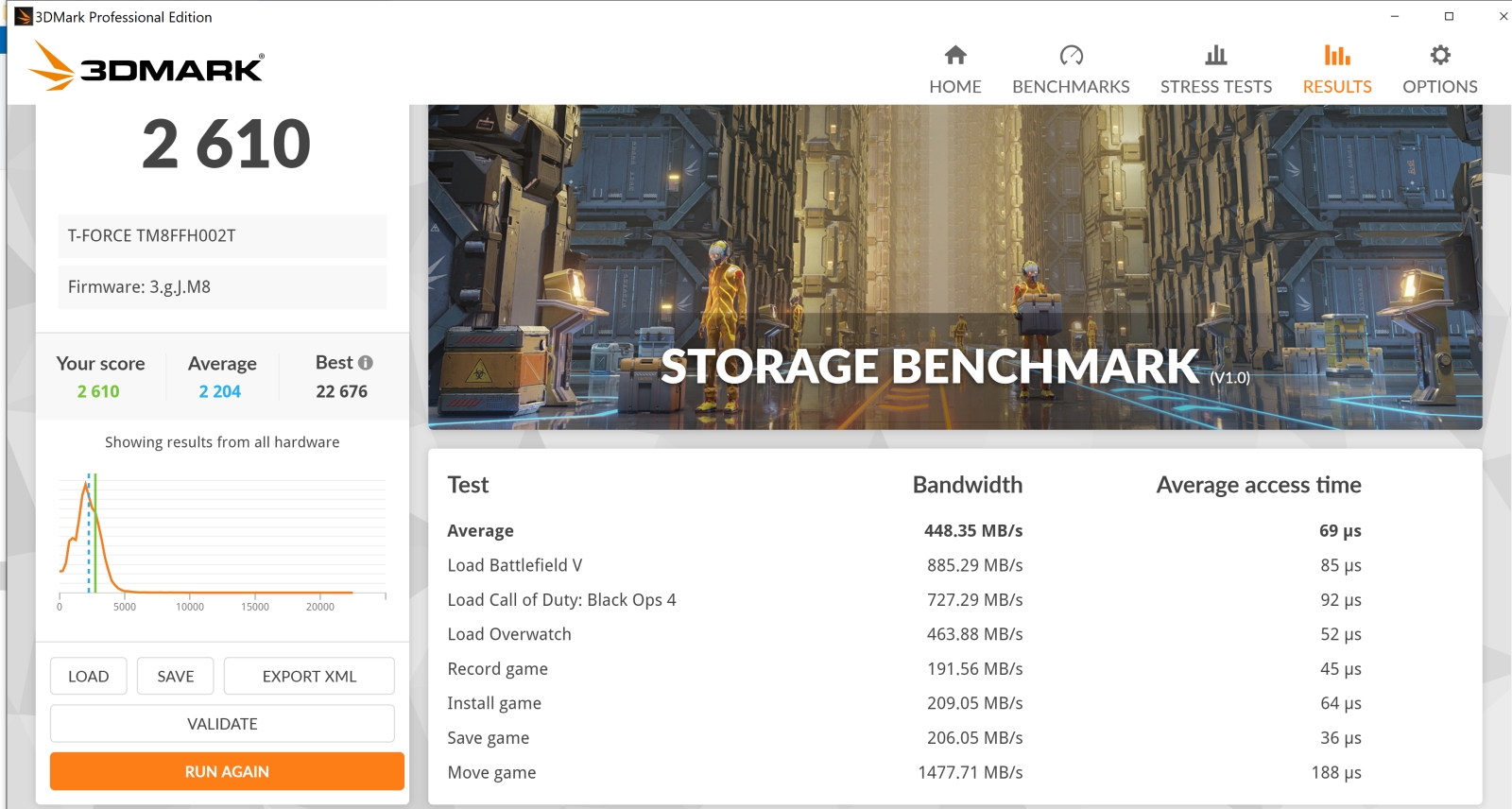The height and width of the screenshot is (809, 1512).
Task: Open Options via the gear icon
Action: 1440,55
